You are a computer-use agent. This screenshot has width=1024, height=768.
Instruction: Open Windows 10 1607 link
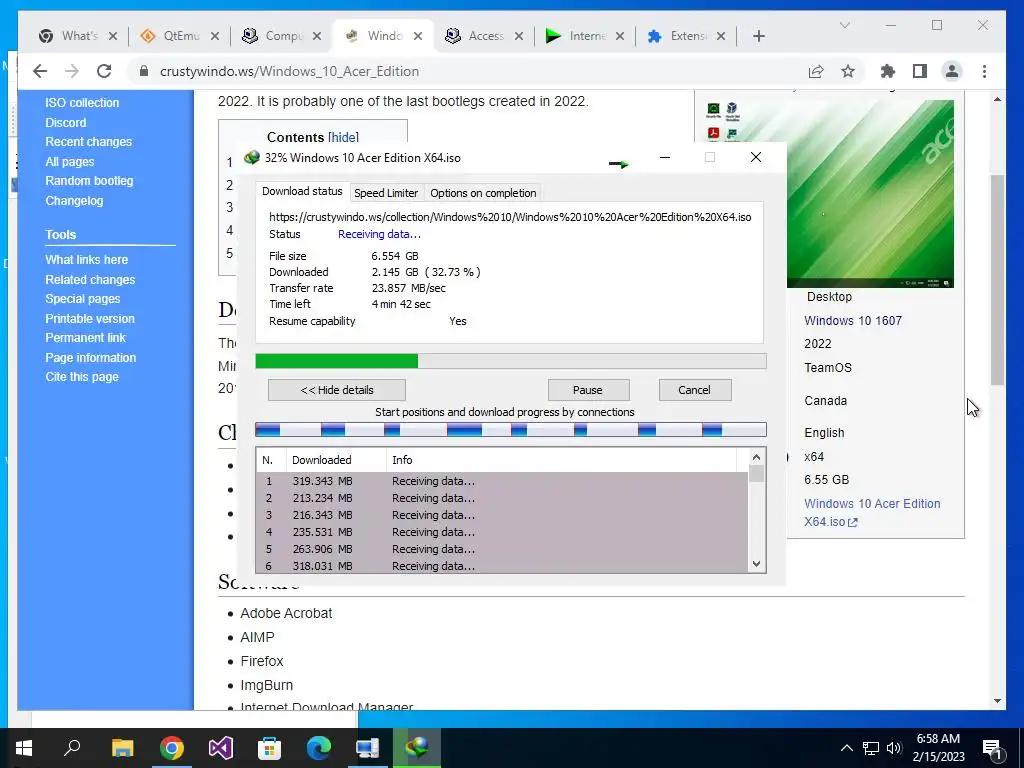tap(853, 321)
